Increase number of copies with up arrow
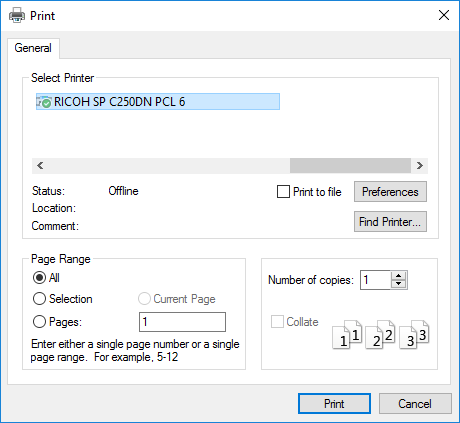 pyautogui.click(x=398, y=276)
